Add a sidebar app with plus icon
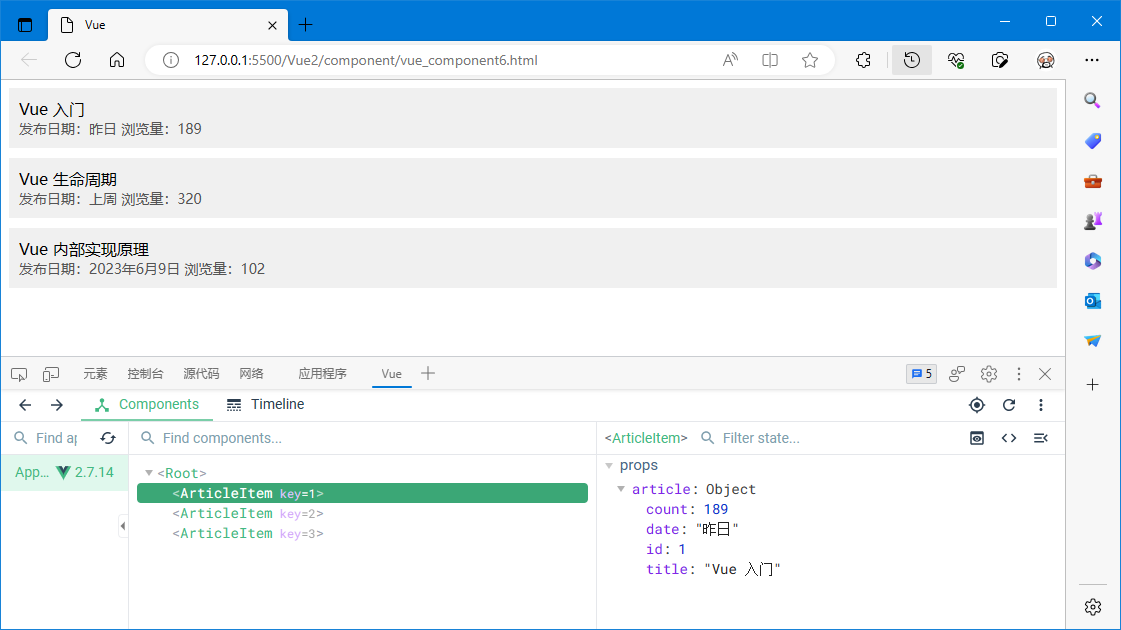This screenshot has height=630, width=1121. 1092,385
